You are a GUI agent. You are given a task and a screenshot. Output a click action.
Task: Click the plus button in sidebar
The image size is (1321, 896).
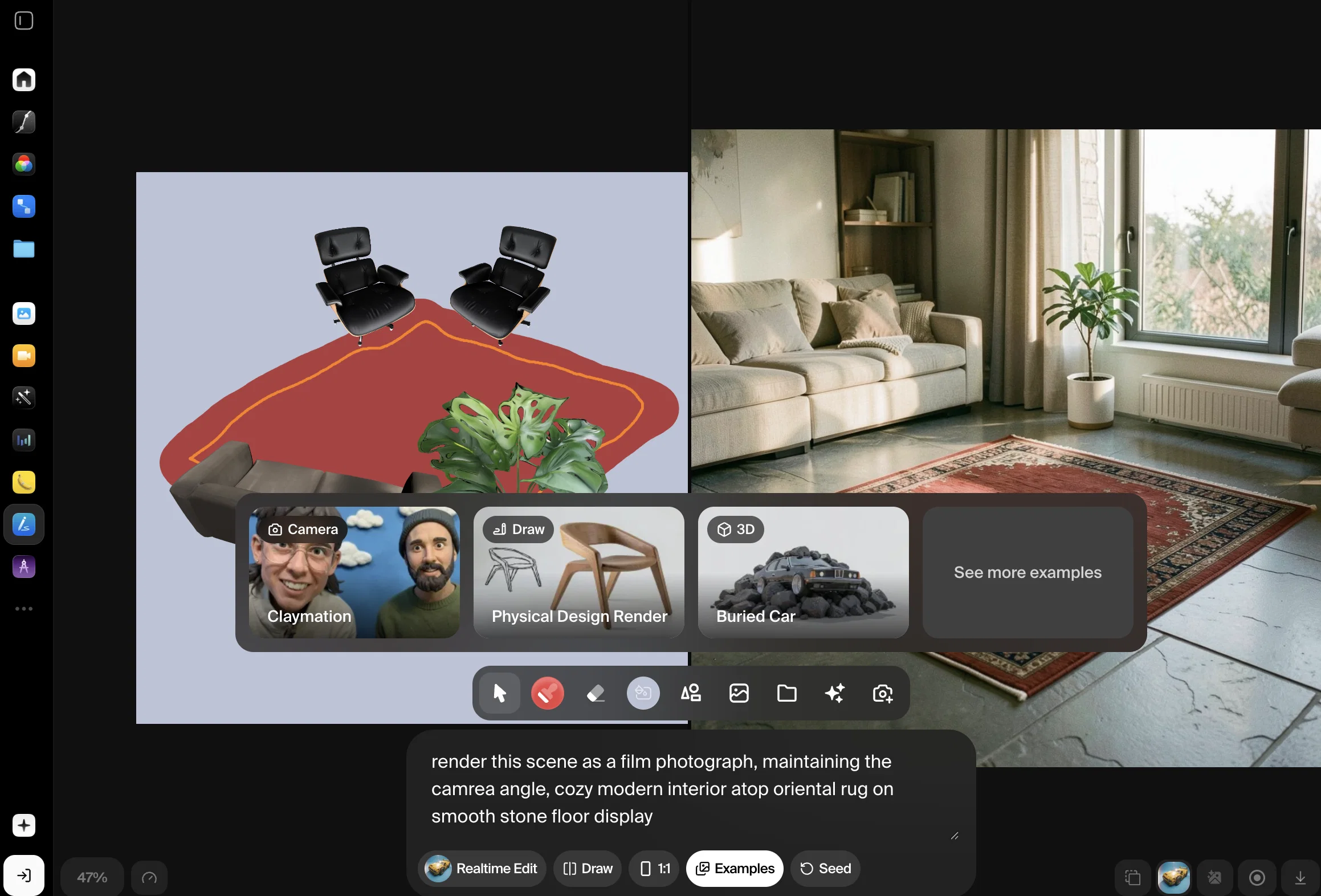point(24,825)
